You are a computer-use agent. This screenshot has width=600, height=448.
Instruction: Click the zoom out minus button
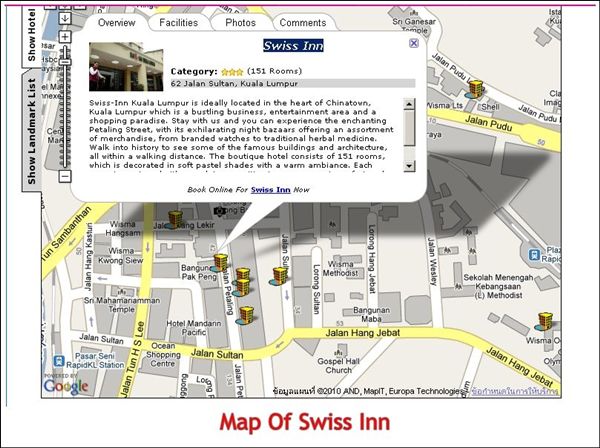[65, 176]
